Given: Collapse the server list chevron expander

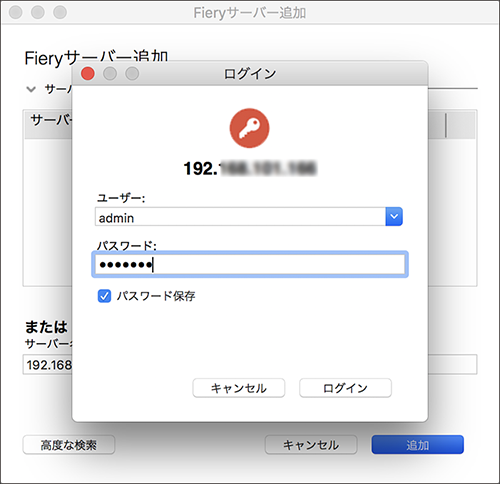Looking at the screenshot, I should point(31,89).
